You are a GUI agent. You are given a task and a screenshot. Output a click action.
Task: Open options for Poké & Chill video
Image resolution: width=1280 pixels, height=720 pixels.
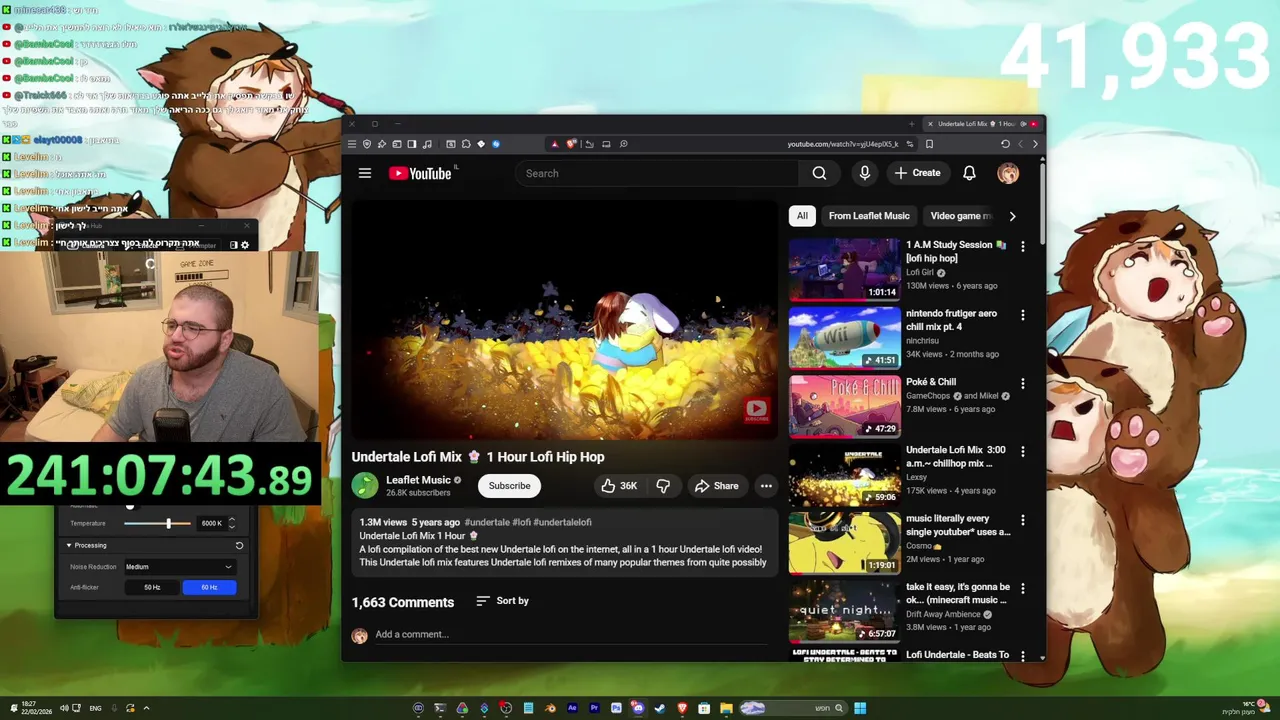click(x=1022, y=383)
